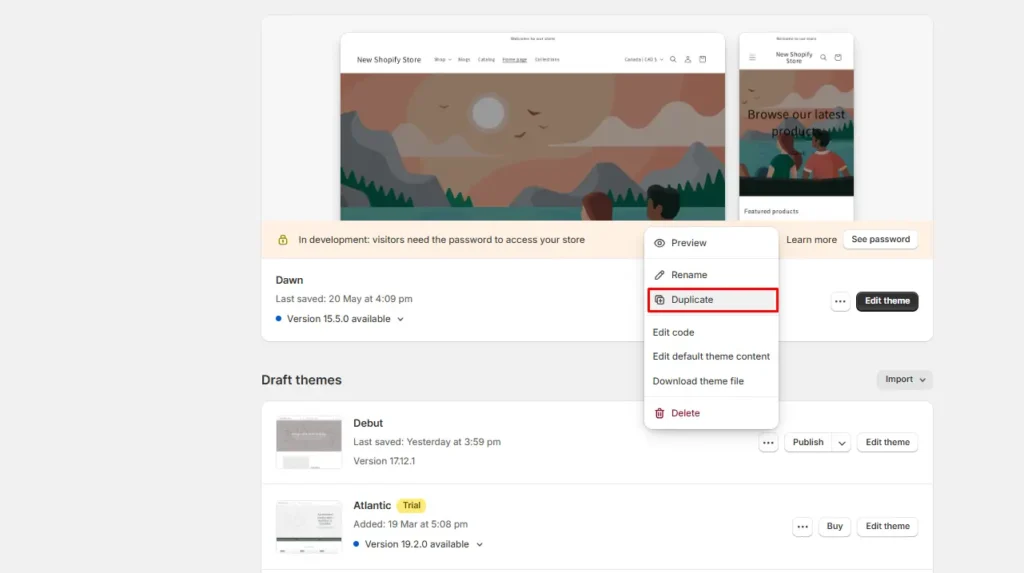Choose Edit default theme content
Screen dimensions: 1024x573
[711, 357]
